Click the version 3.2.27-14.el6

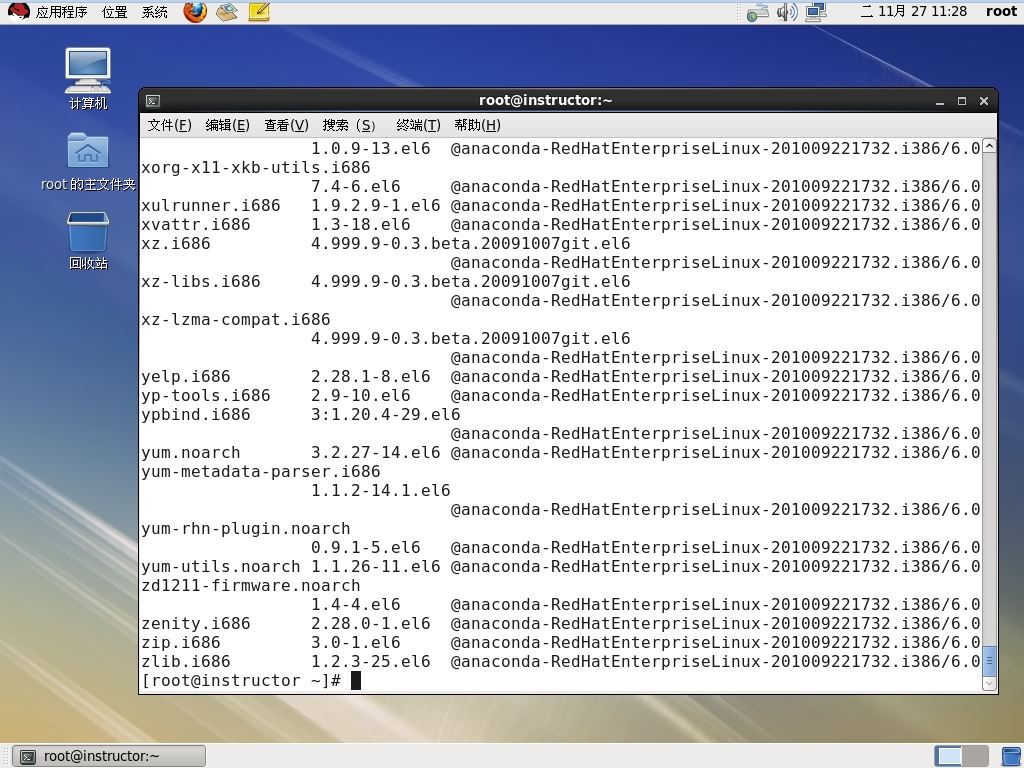coord(376,453)
